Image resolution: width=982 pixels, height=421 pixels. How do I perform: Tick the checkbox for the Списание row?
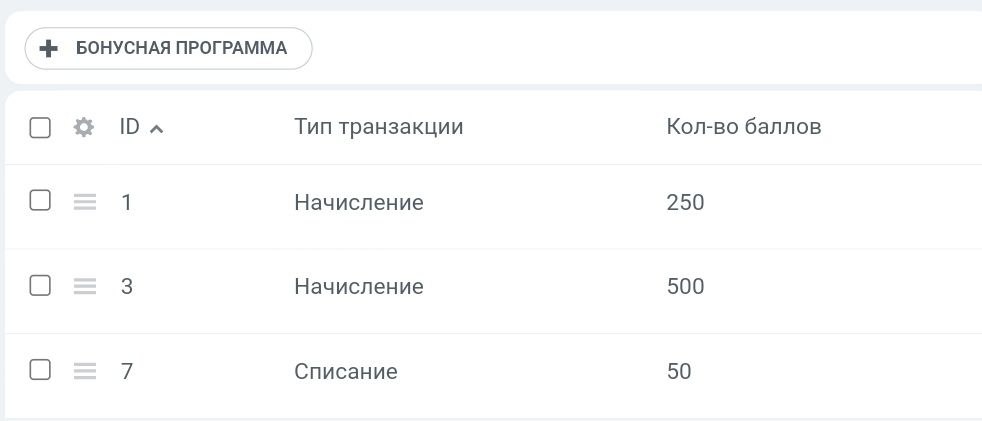40,371
